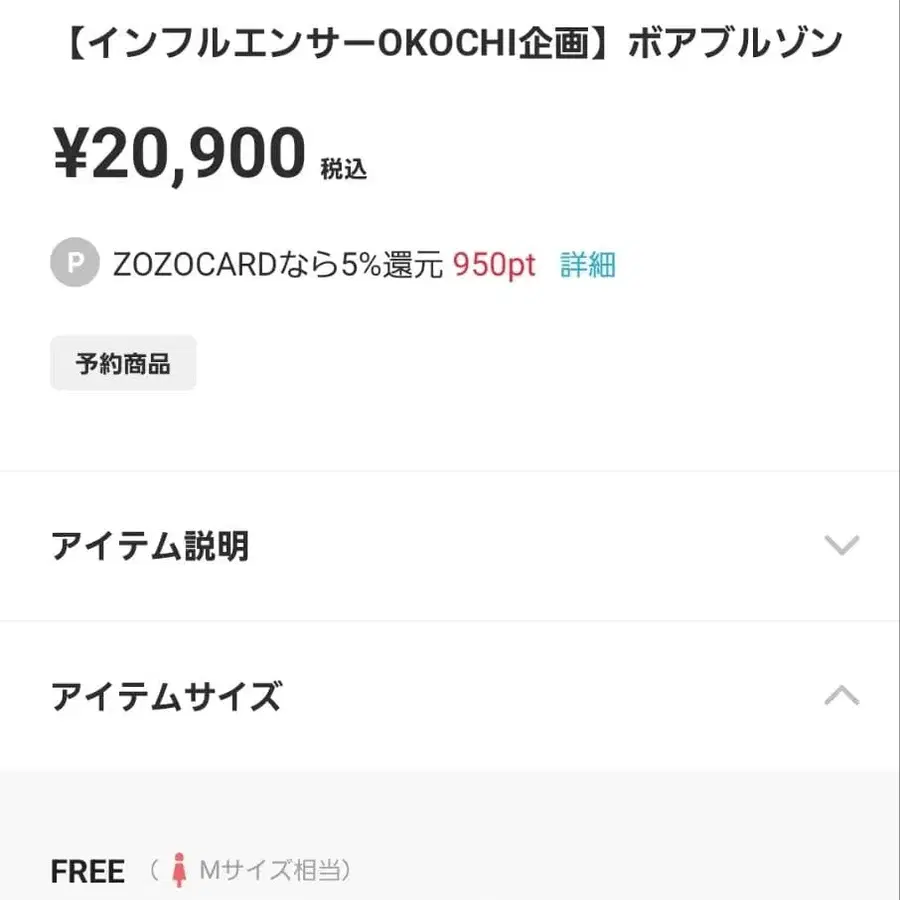900x900 pixels.
Task: Click the アイテム説明 section header
Action: click(151, 546)
